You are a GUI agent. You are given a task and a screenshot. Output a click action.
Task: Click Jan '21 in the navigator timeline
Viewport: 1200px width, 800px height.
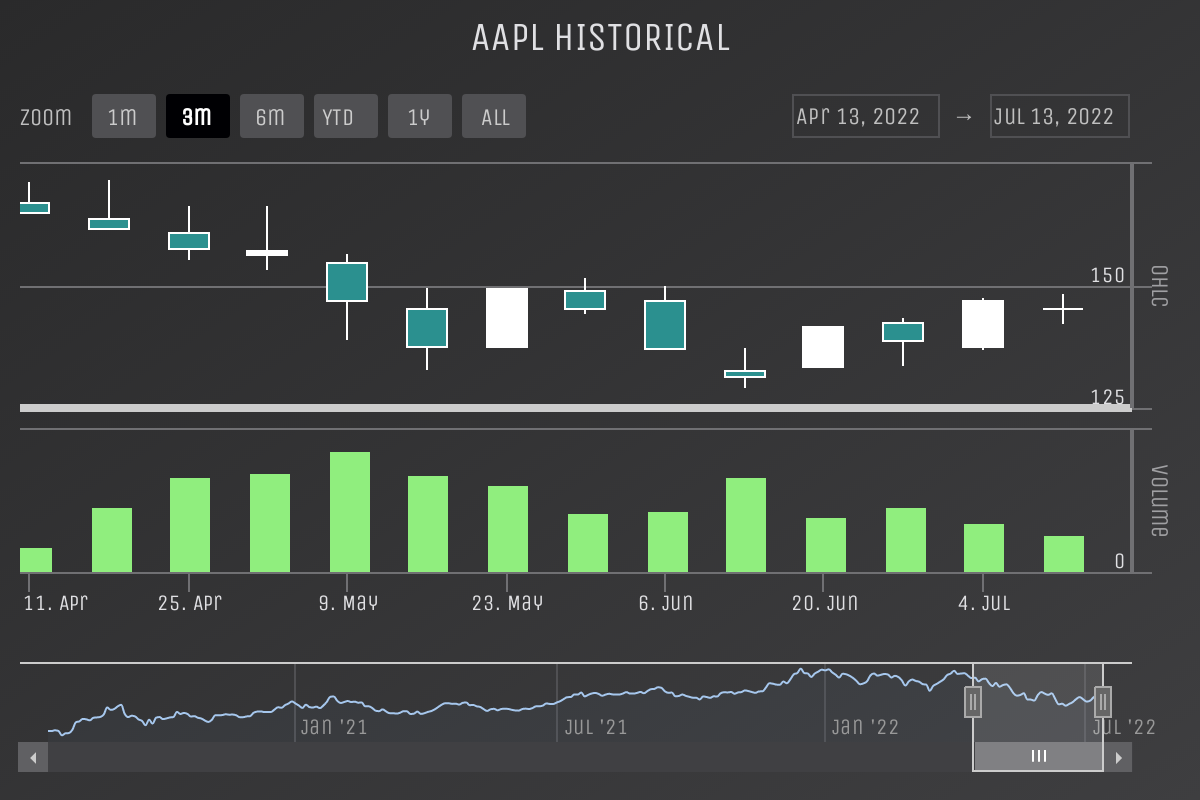[334, 727]
